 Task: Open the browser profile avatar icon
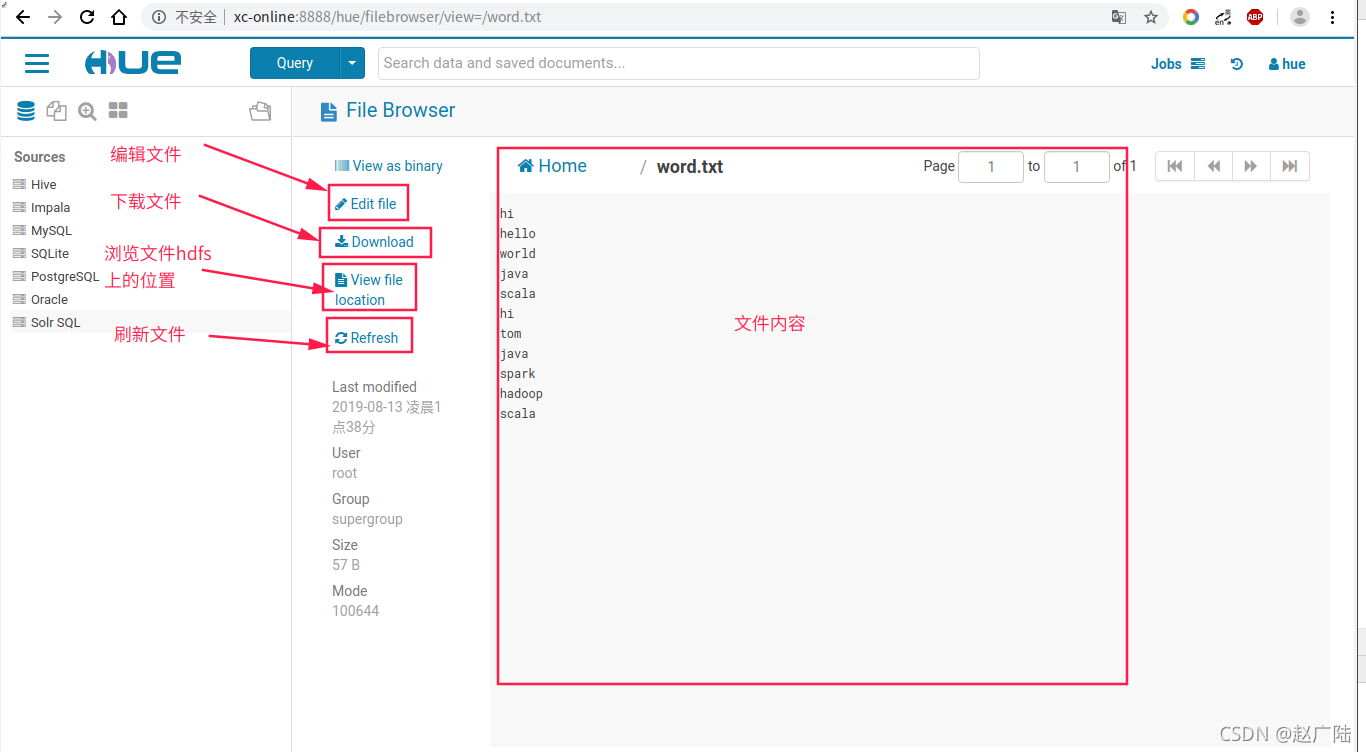[1300, 17]
